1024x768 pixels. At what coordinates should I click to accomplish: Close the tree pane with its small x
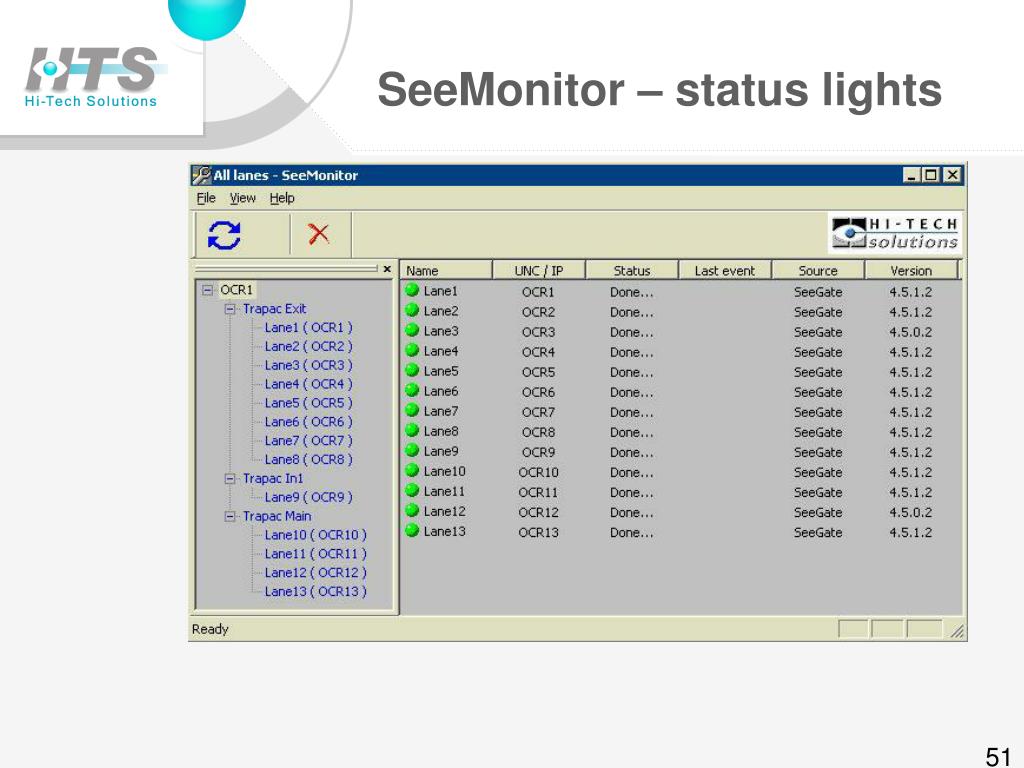coord(387,268)
